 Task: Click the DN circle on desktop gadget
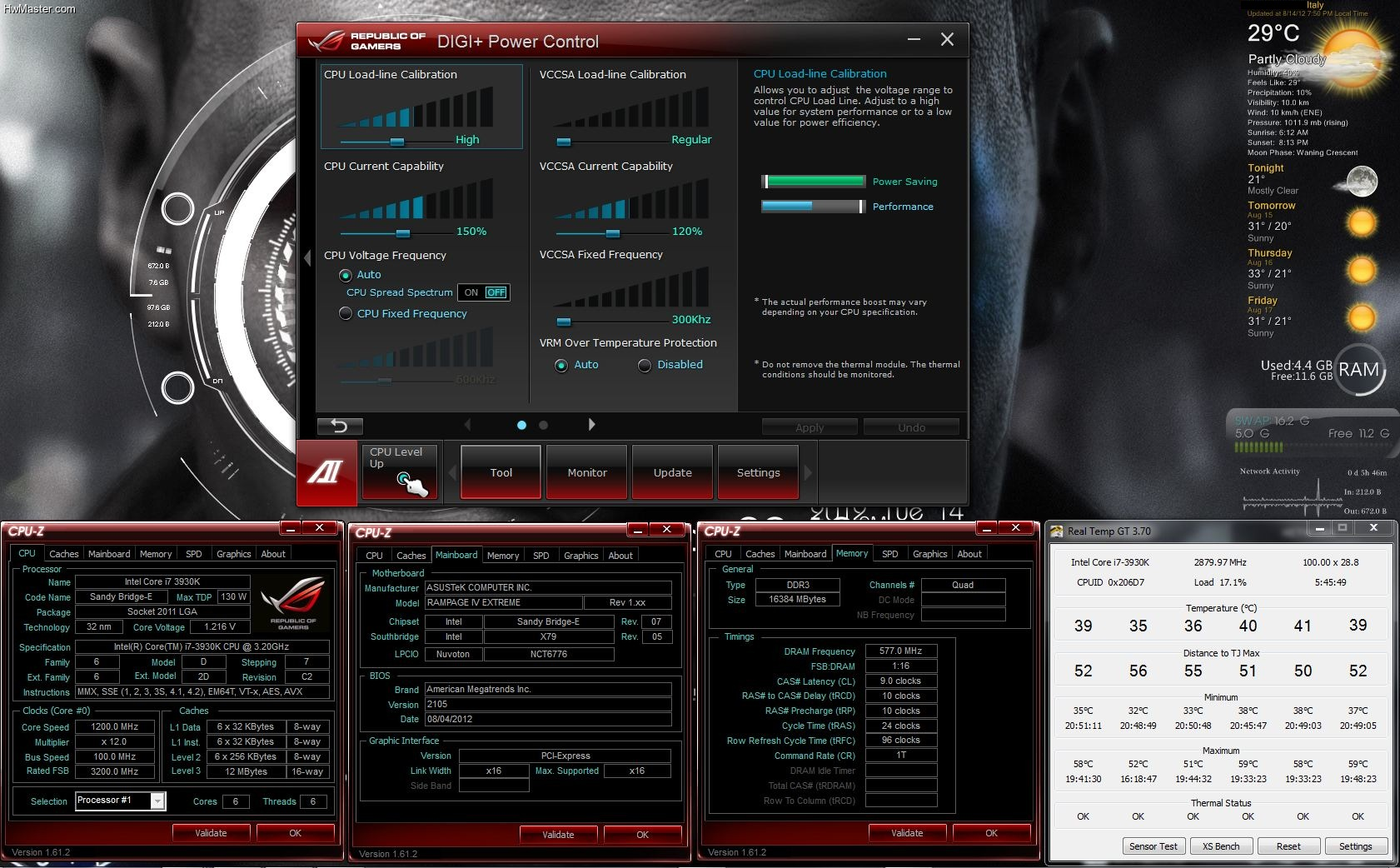(x=177, y=387)
